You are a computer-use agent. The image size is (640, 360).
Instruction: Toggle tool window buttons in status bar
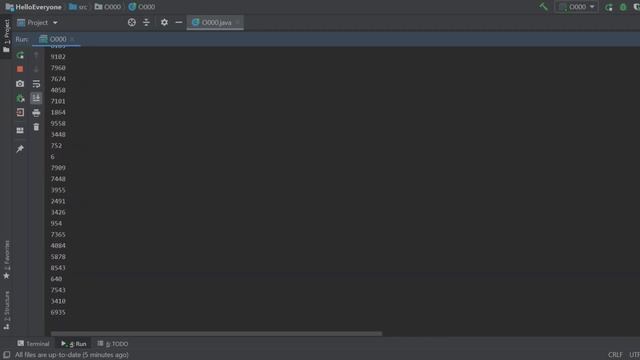[7, 355]
